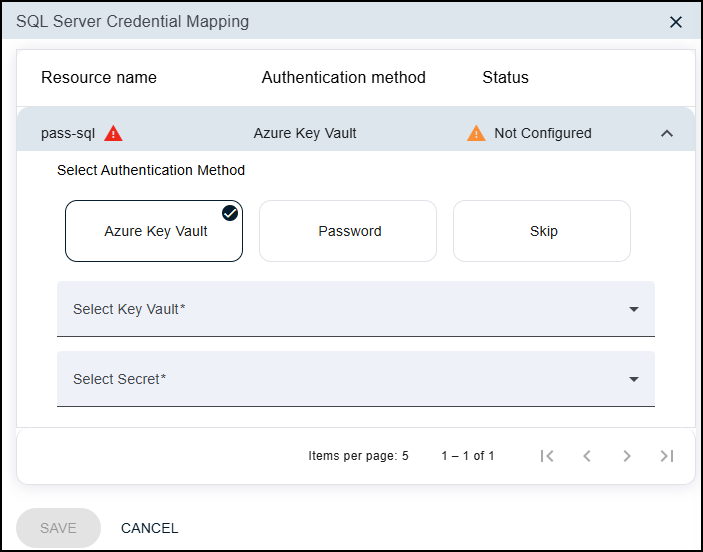Choose the Password authentication method
The height and width of the screenshot is (552, 703).
(348, 231)
